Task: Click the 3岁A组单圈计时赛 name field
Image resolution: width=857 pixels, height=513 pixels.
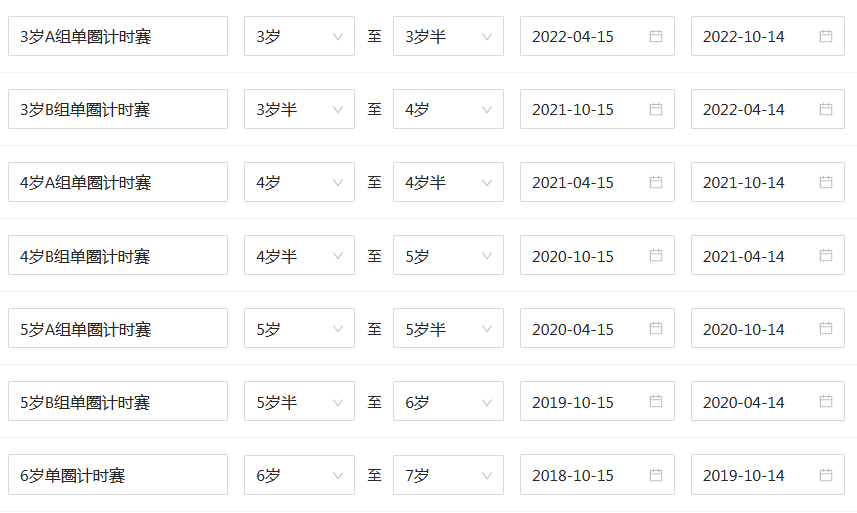Action: [118, 36]
